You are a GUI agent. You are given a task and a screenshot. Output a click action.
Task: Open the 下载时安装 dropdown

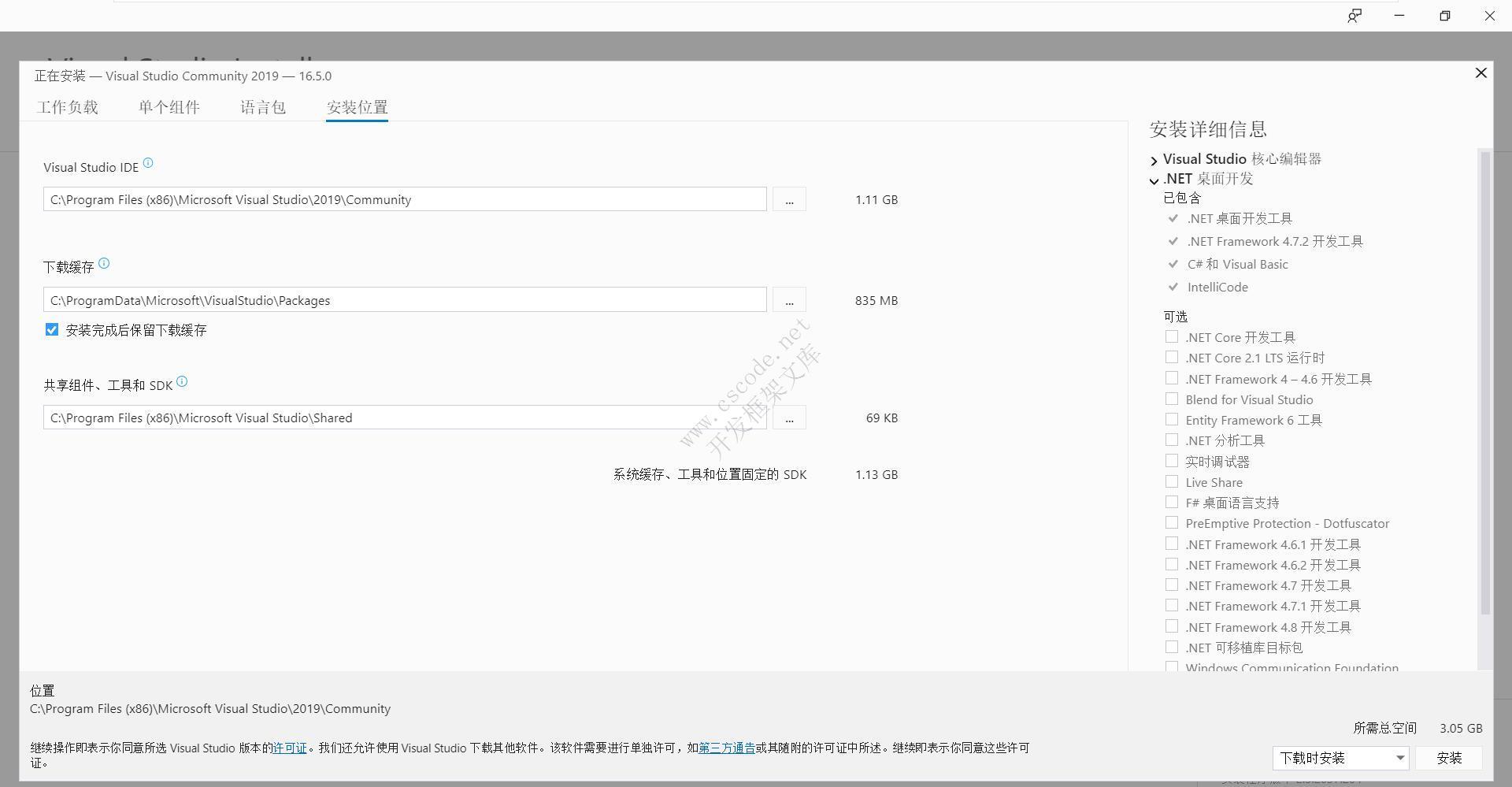point(1340,758)
